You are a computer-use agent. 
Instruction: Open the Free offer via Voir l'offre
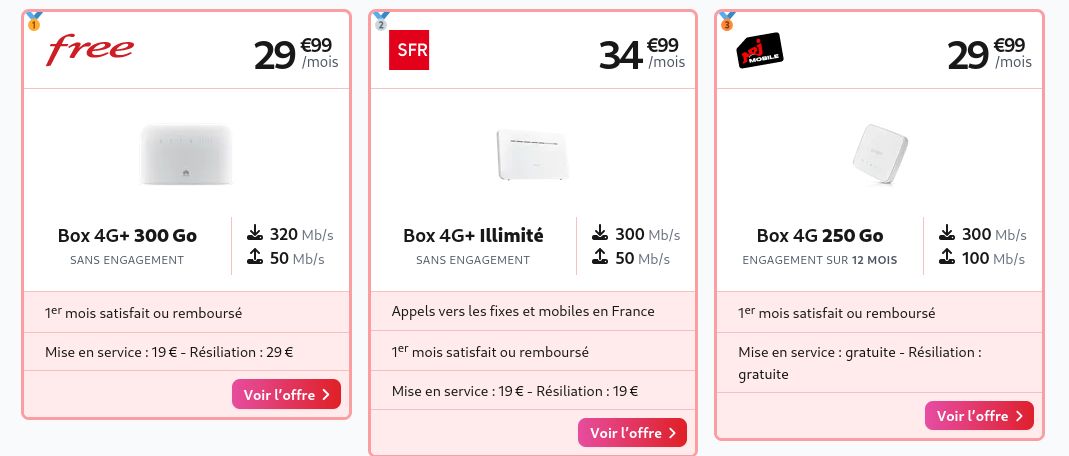tap(286, 395)
